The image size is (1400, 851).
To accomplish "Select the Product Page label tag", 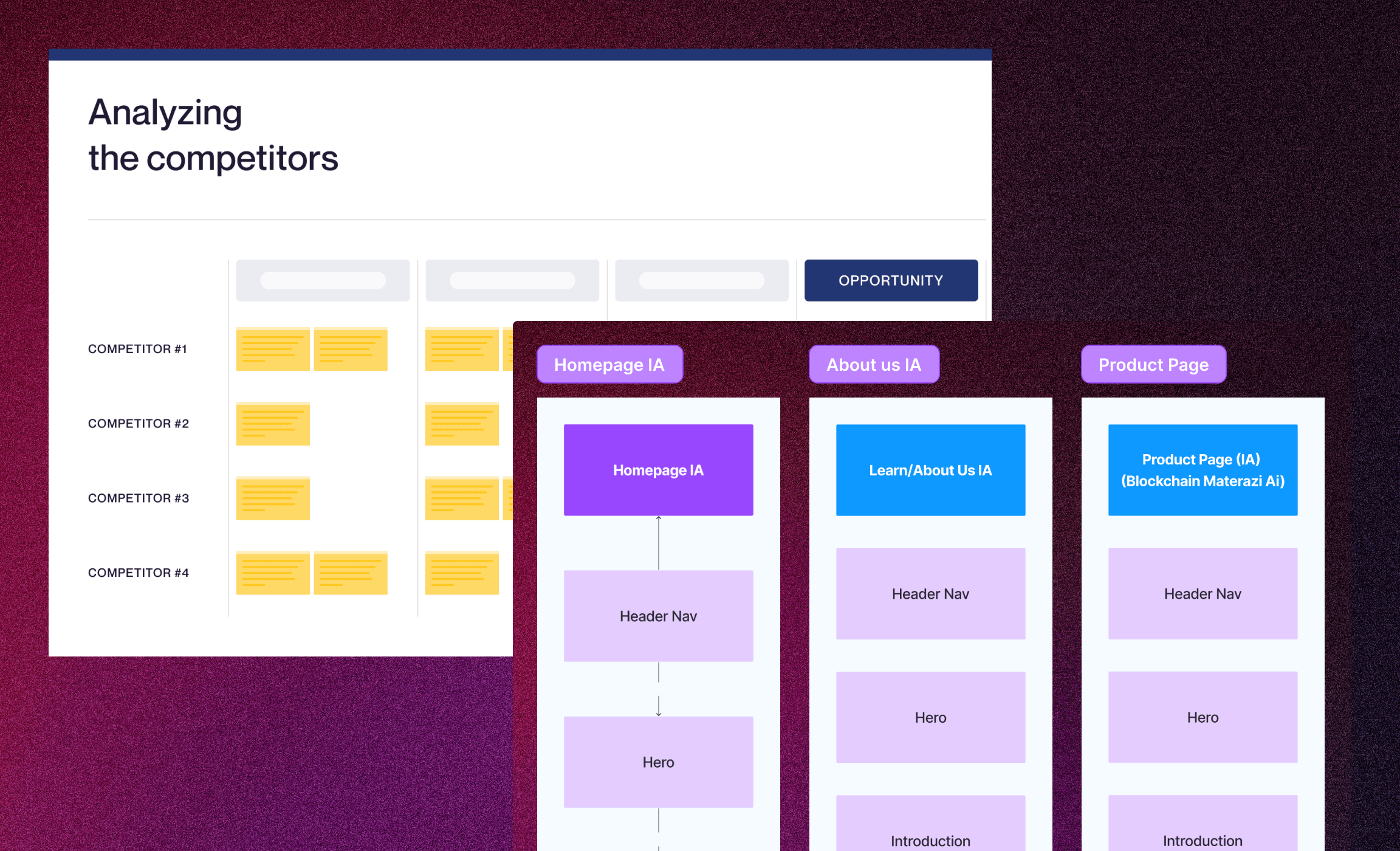I will point(1153,365).
